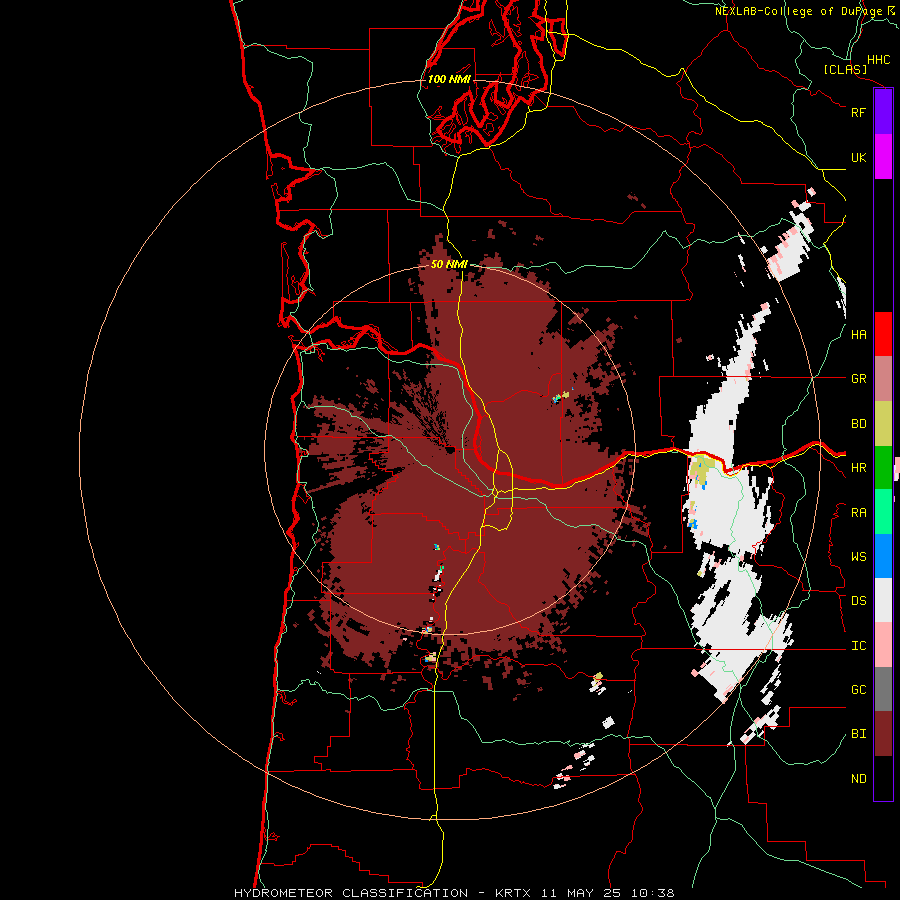The width and height of the screenshot is (900, 900).
Task: Click the RA light green legend swatch
Action: click(883, 512)
